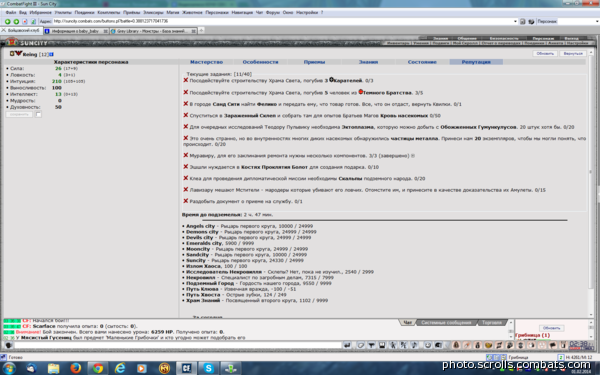
Task: Open the Избранное menu
Action: point(41,13)
